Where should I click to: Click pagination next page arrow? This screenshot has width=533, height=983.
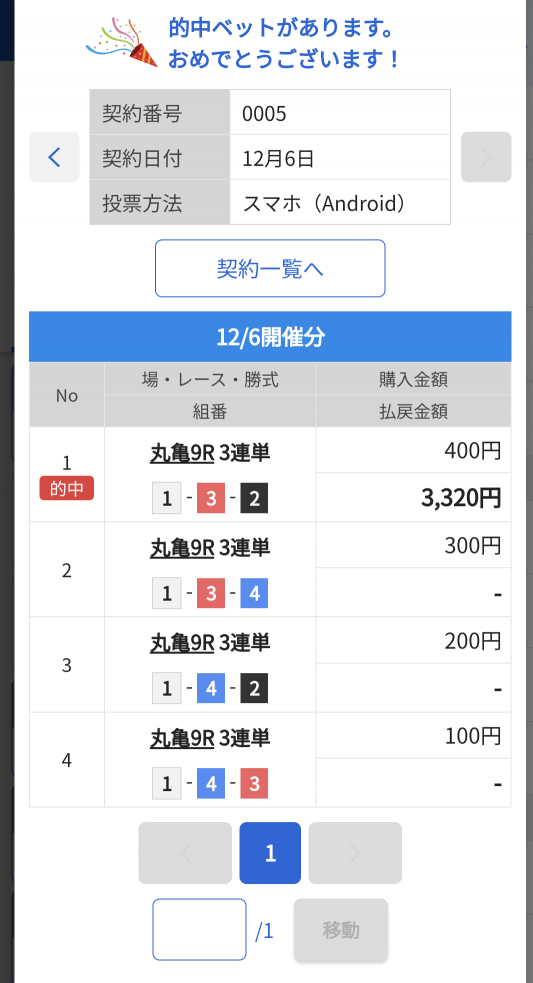[355, 853]
